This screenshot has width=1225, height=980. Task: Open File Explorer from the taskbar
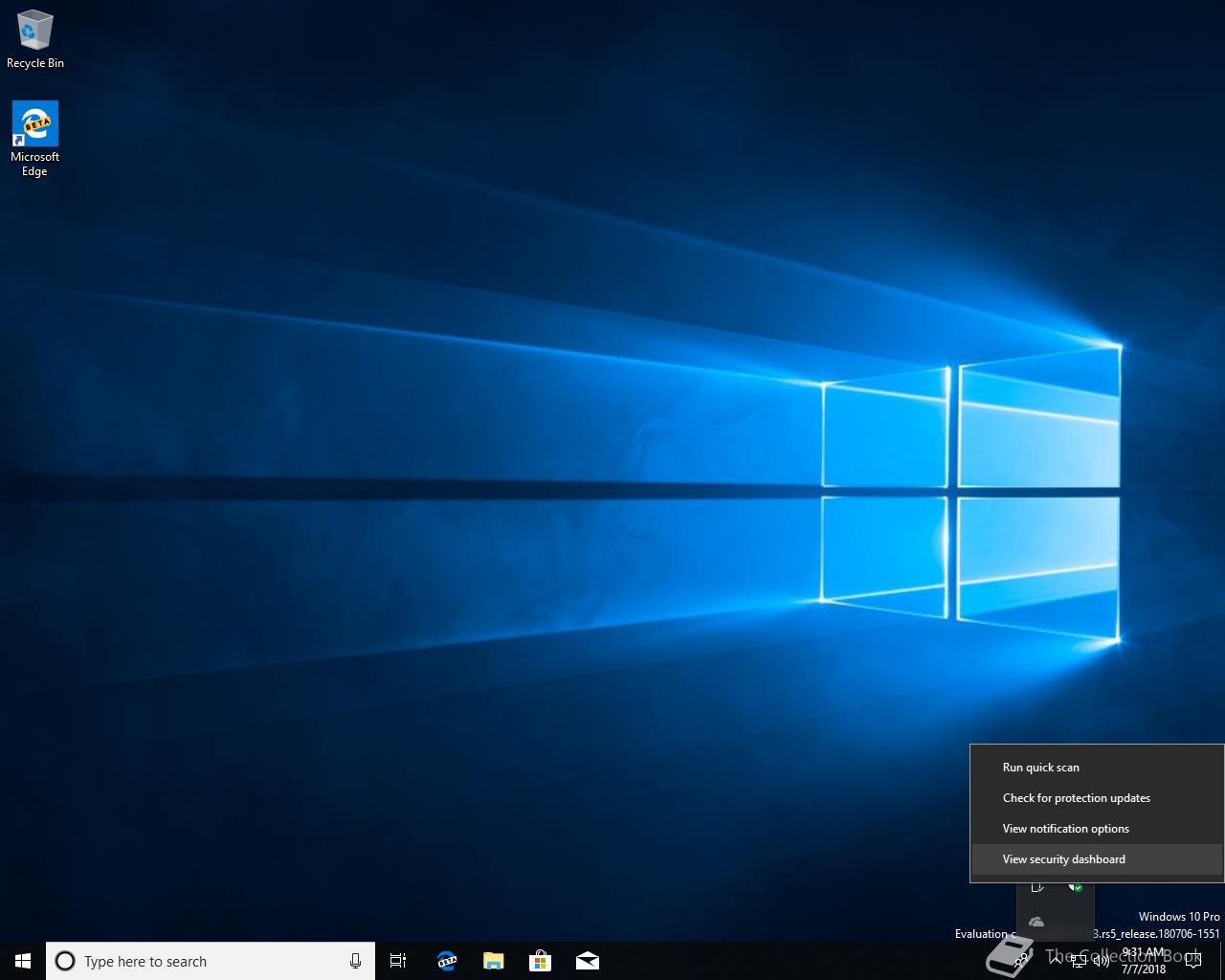[493, 961]
